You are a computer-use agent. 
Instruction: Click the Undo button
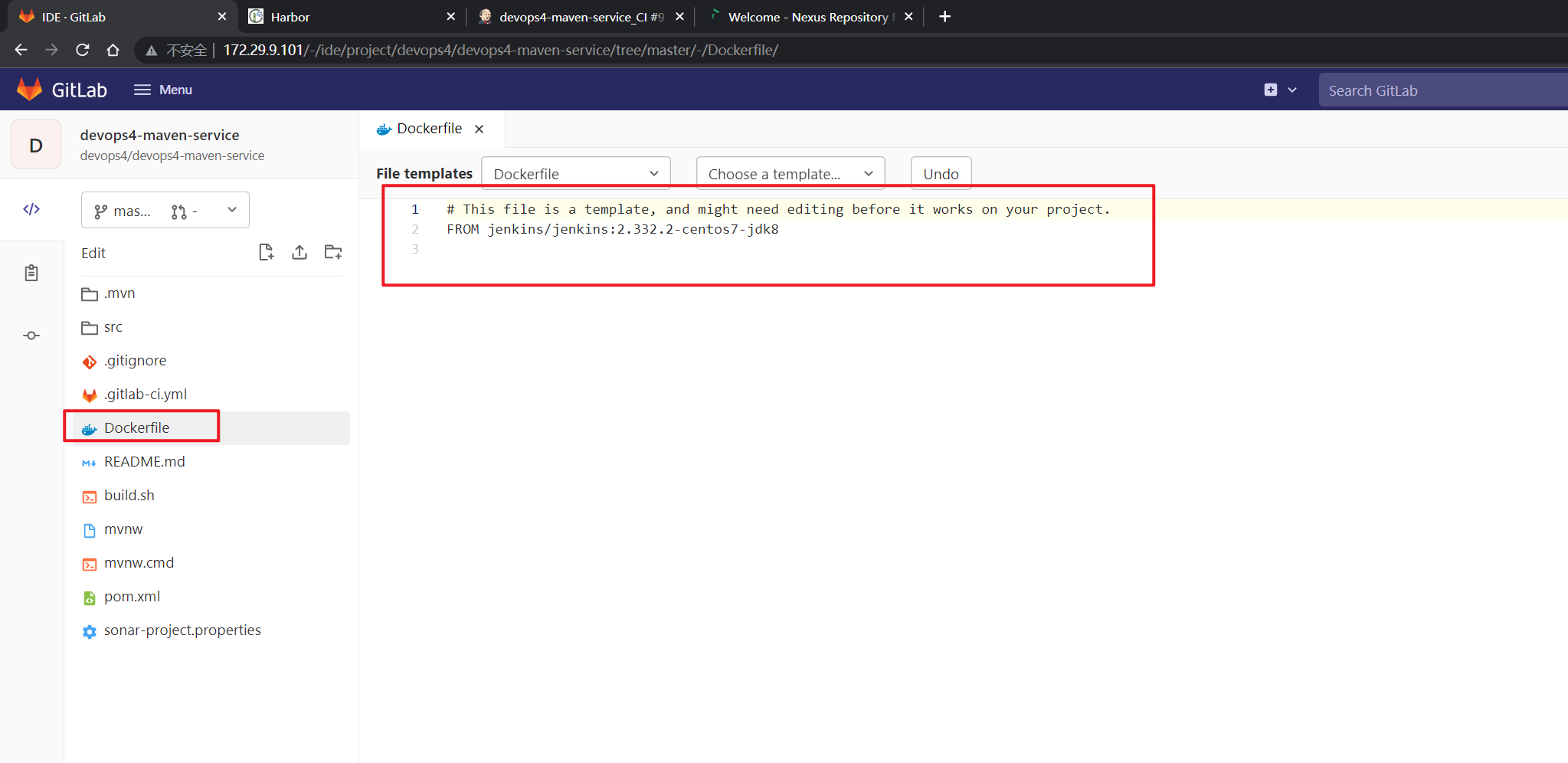click(x=941, y=174)
